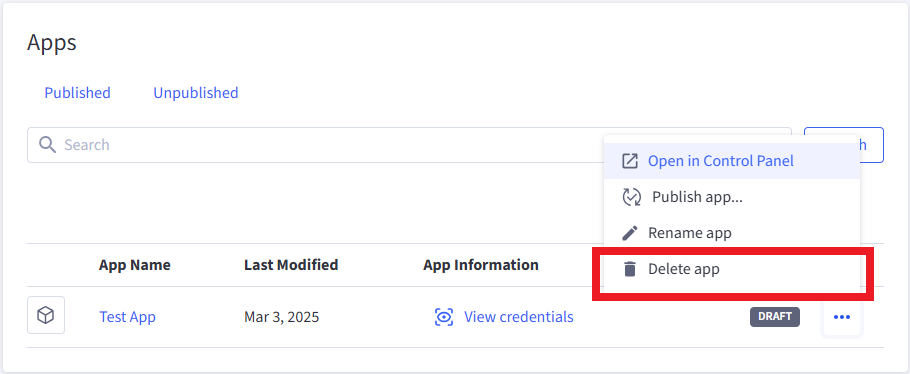Click the pencil icon for Rename app
The width and height of the screenshot is (910, 374).
pyautogui.click(x=630, y=233)
